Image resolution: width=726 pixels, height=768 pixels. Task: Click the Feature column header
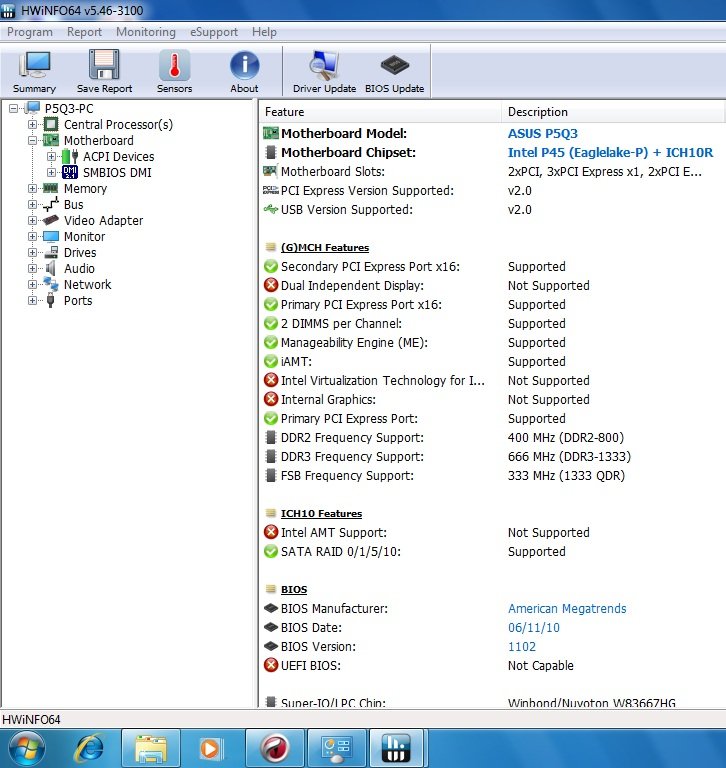(x=380, y=112)
